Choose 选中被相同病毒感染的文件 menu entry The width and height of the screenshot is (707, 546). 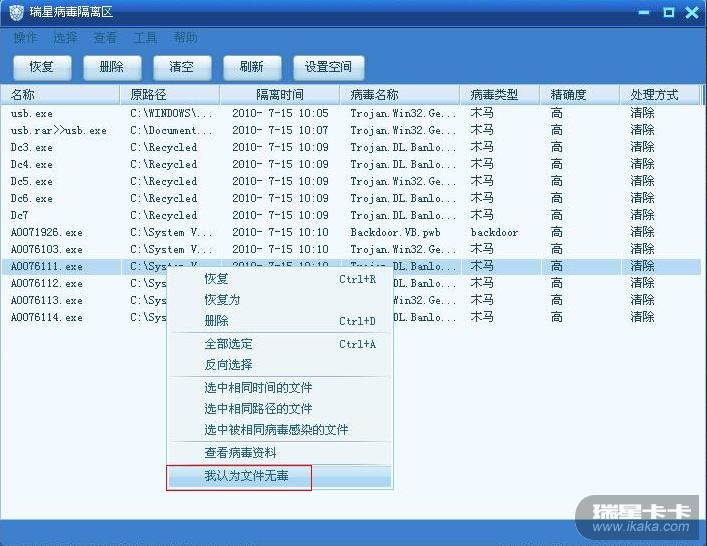(x=280, y=430)
